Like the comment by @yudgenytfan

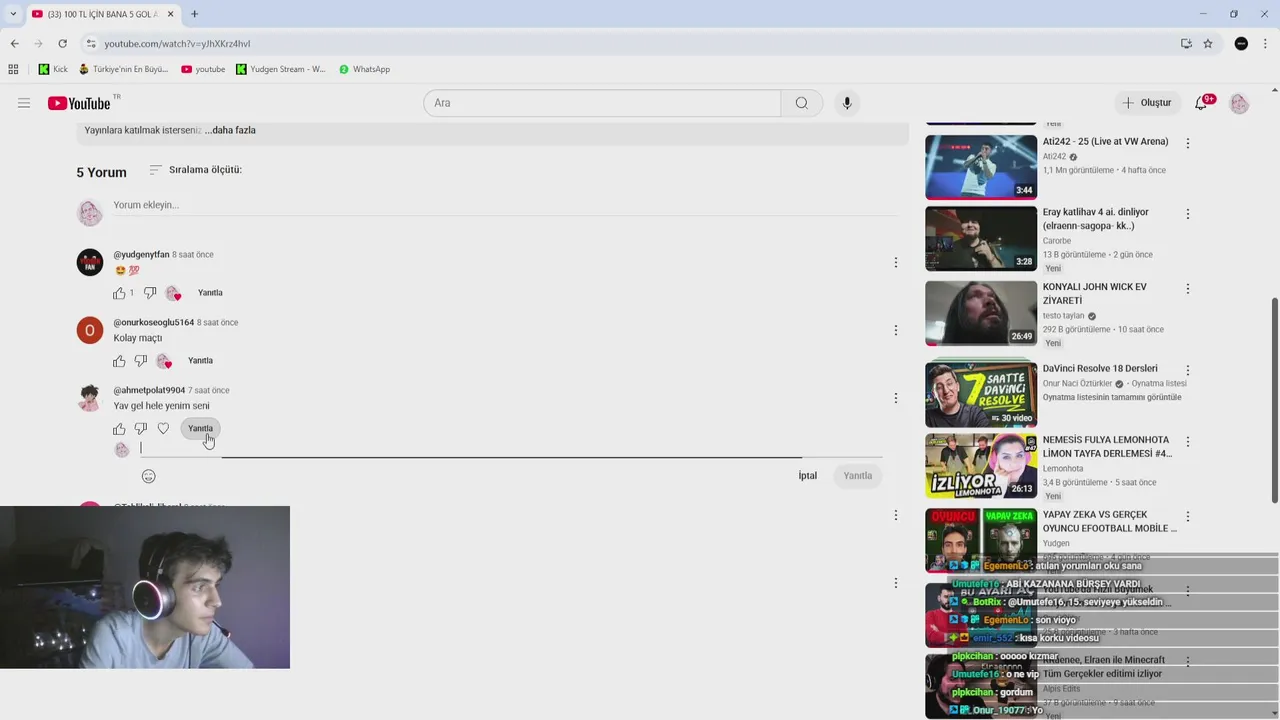point(119,293)
